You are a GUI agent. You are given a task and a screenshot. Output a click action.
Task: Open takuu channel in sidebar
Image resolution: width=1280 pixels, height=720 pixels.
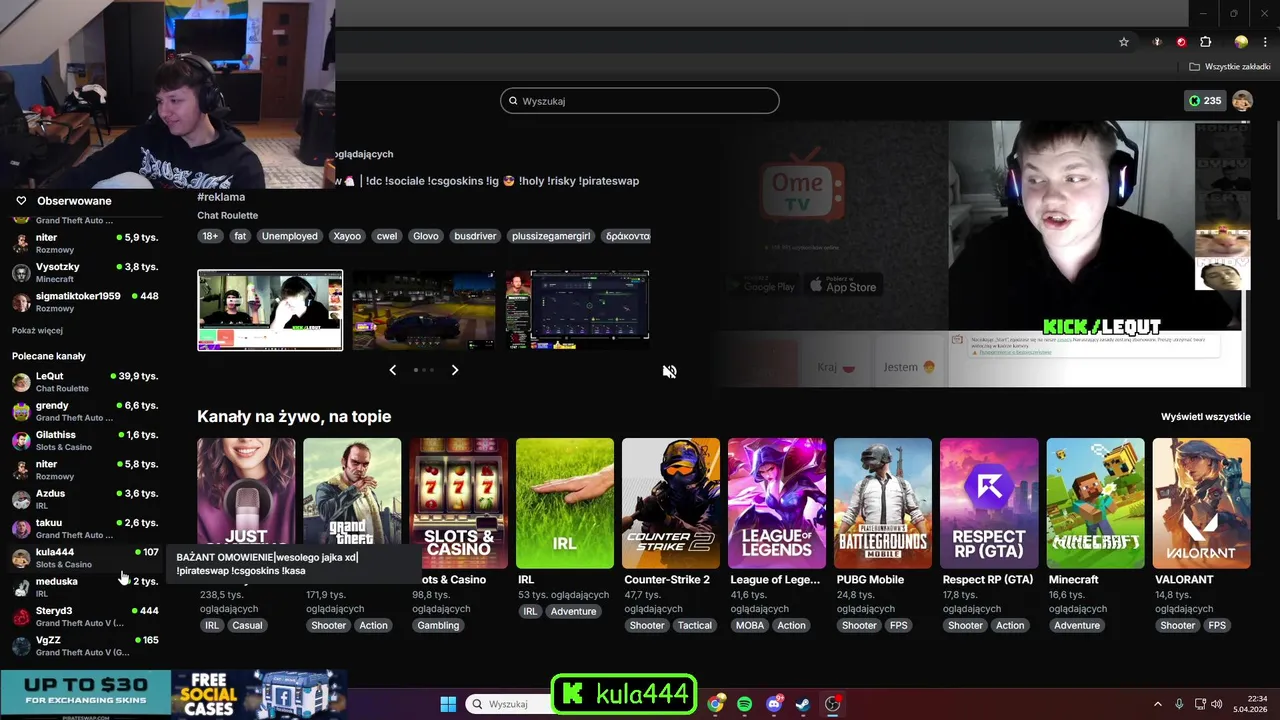pyautogui.click(x=85, y=528)
